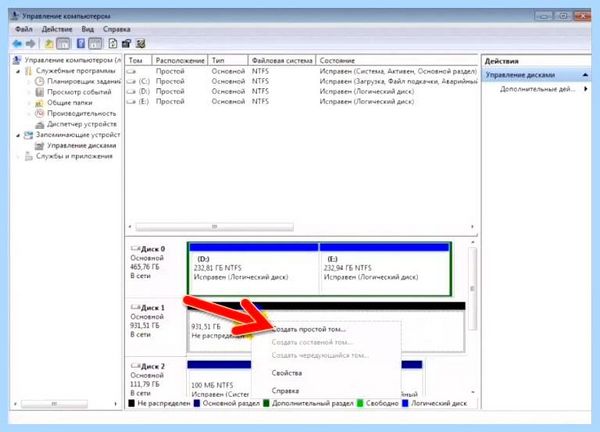This screenshot has height=432, width=600.
Task: Click the tree pane horizontal scrollbar thumb
Action: point(54,404)
